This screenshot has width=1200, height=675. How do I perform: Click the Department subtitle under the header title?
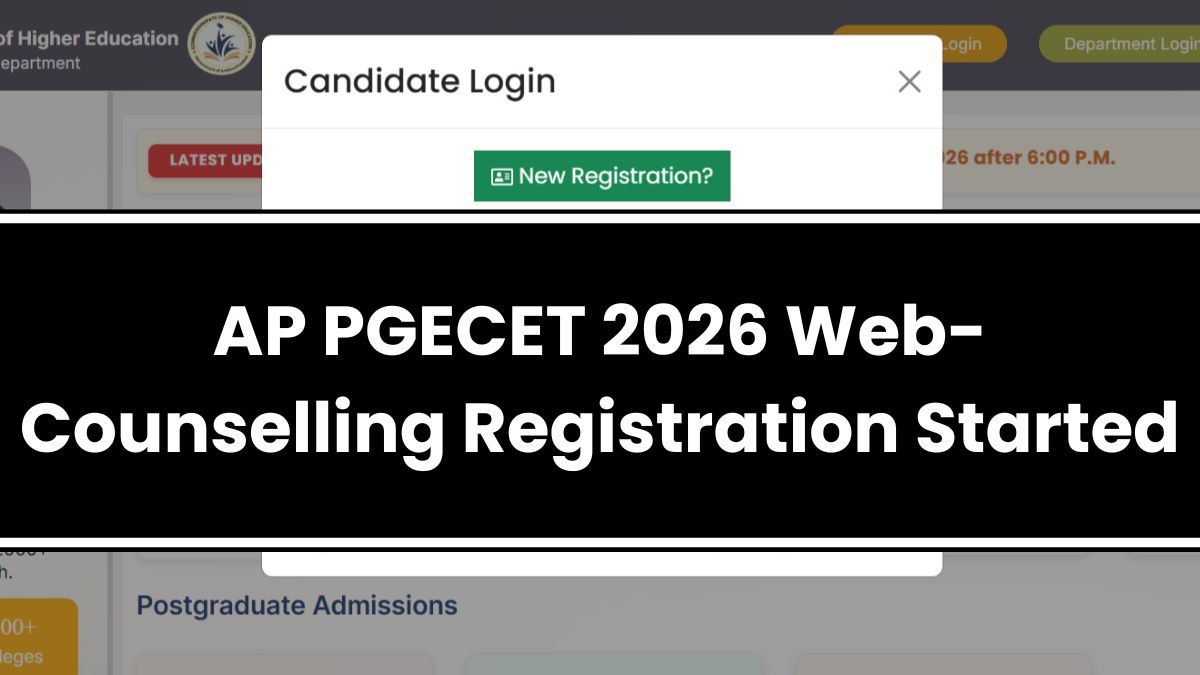[x=40, y=63]
